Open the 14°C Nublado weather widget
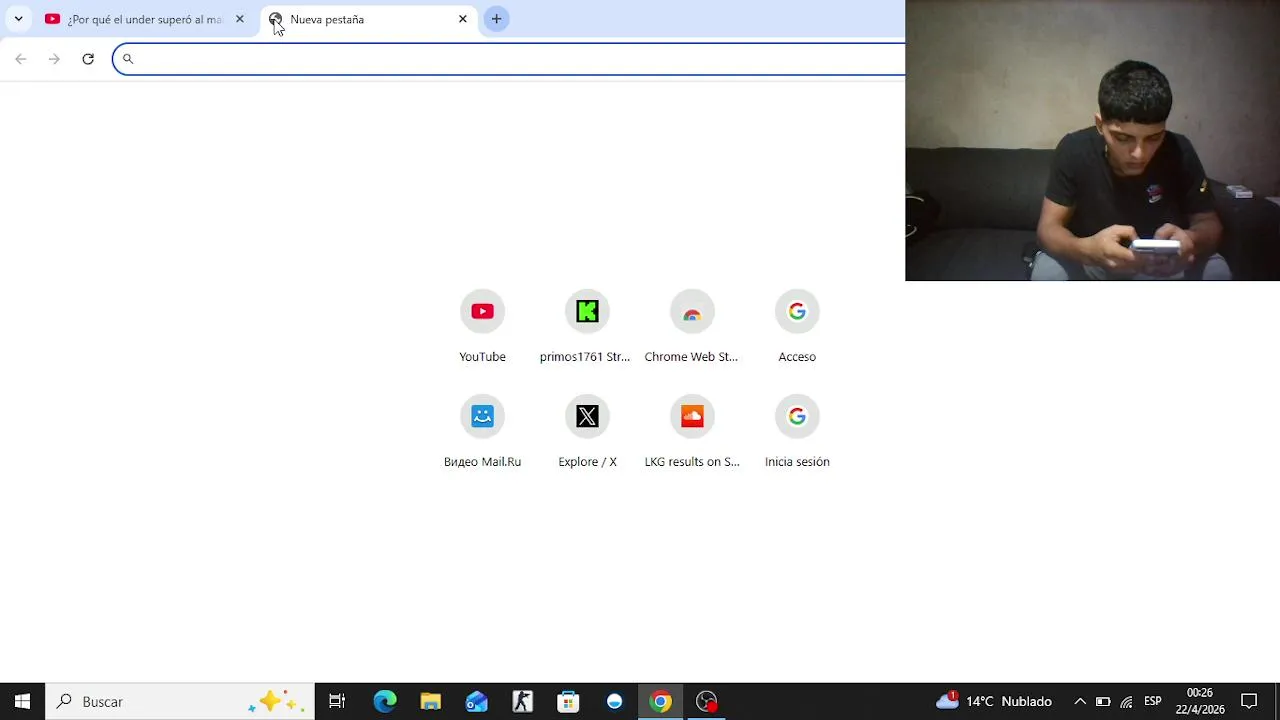This screenshot has width=1280, height=720. click(x=994, y=701)
